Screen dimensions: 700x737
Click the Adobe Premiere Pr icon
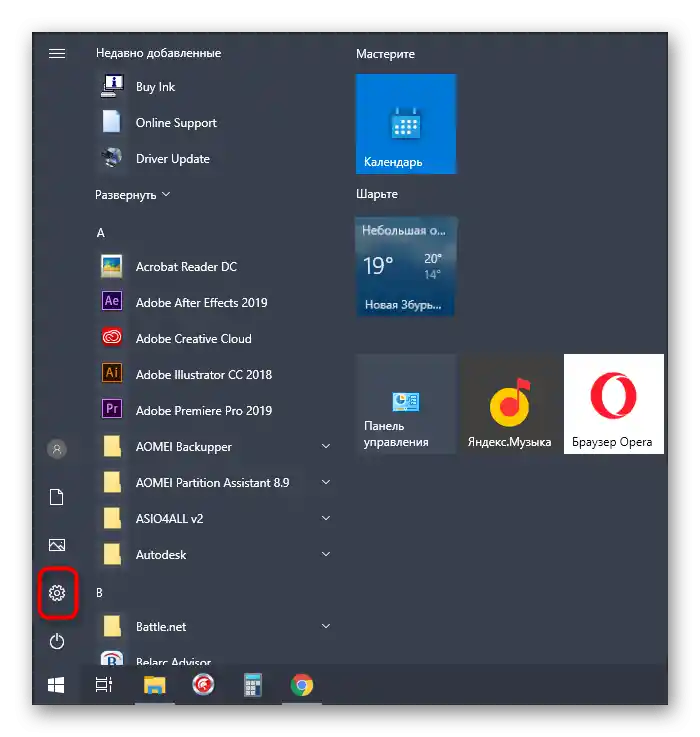pyautogui.click(x=112, y=409)
